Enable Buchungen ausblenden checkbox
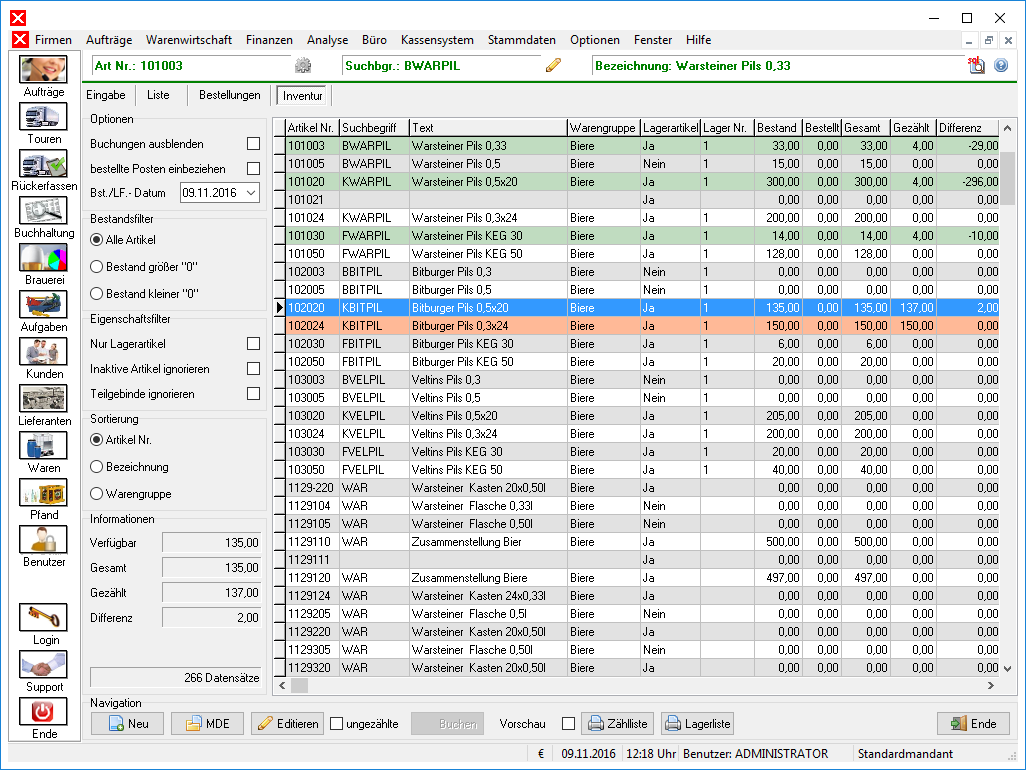Image resolution: width=1026 pixels, height=770 pixels. (253, 144)
